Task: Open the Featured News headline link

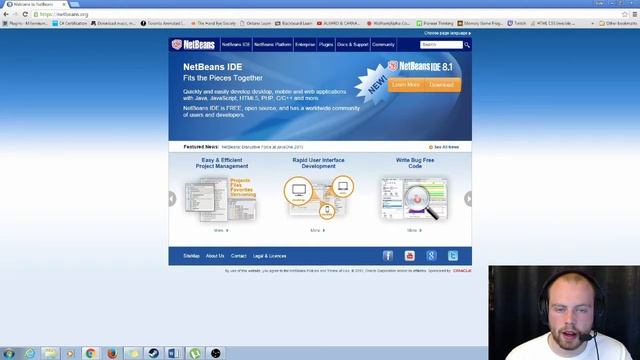Action: (x=262, y=147)
